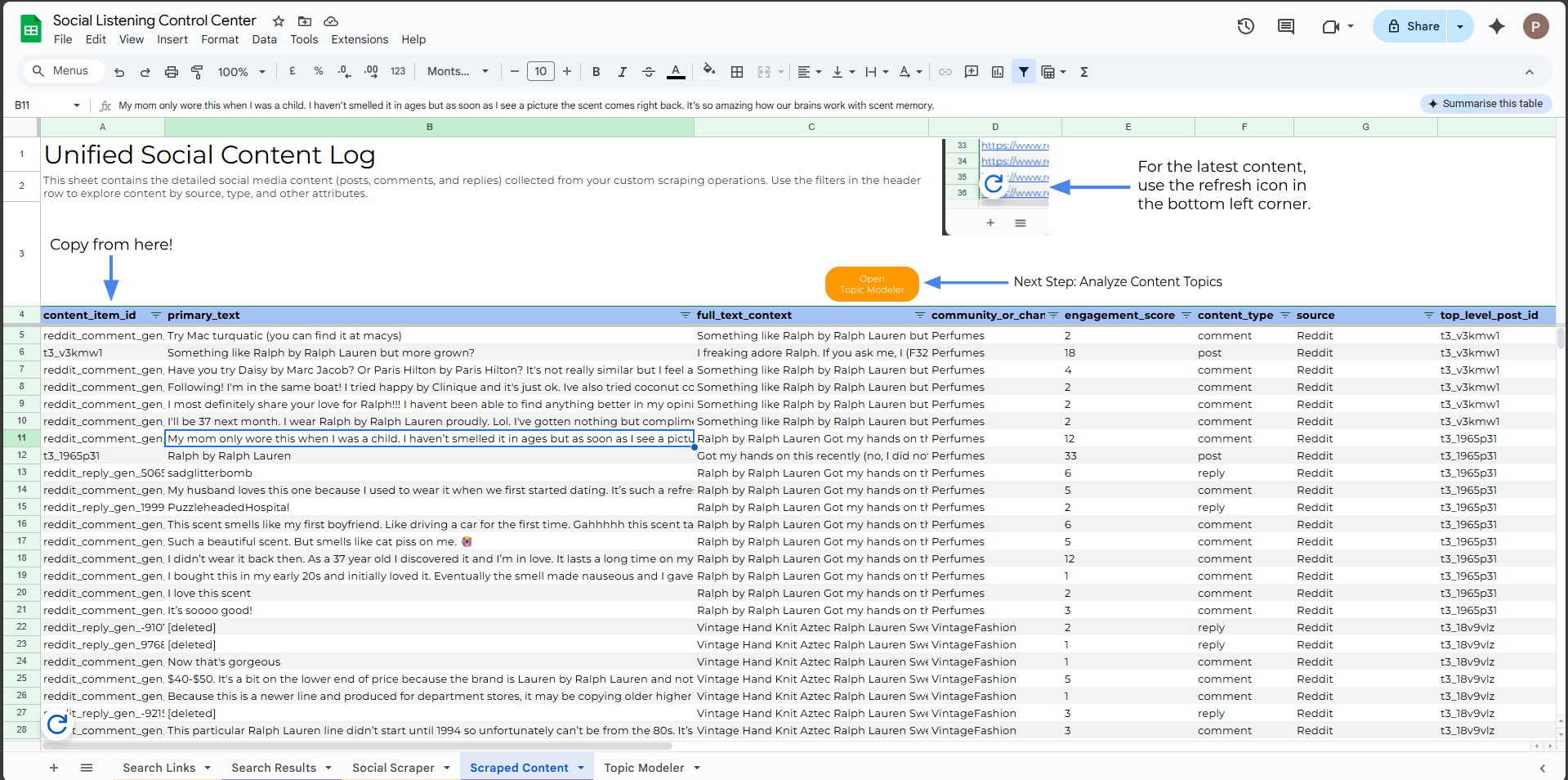Click the Share button
This screenshot has width=1568, height=780.
(x=1414, y=26)
